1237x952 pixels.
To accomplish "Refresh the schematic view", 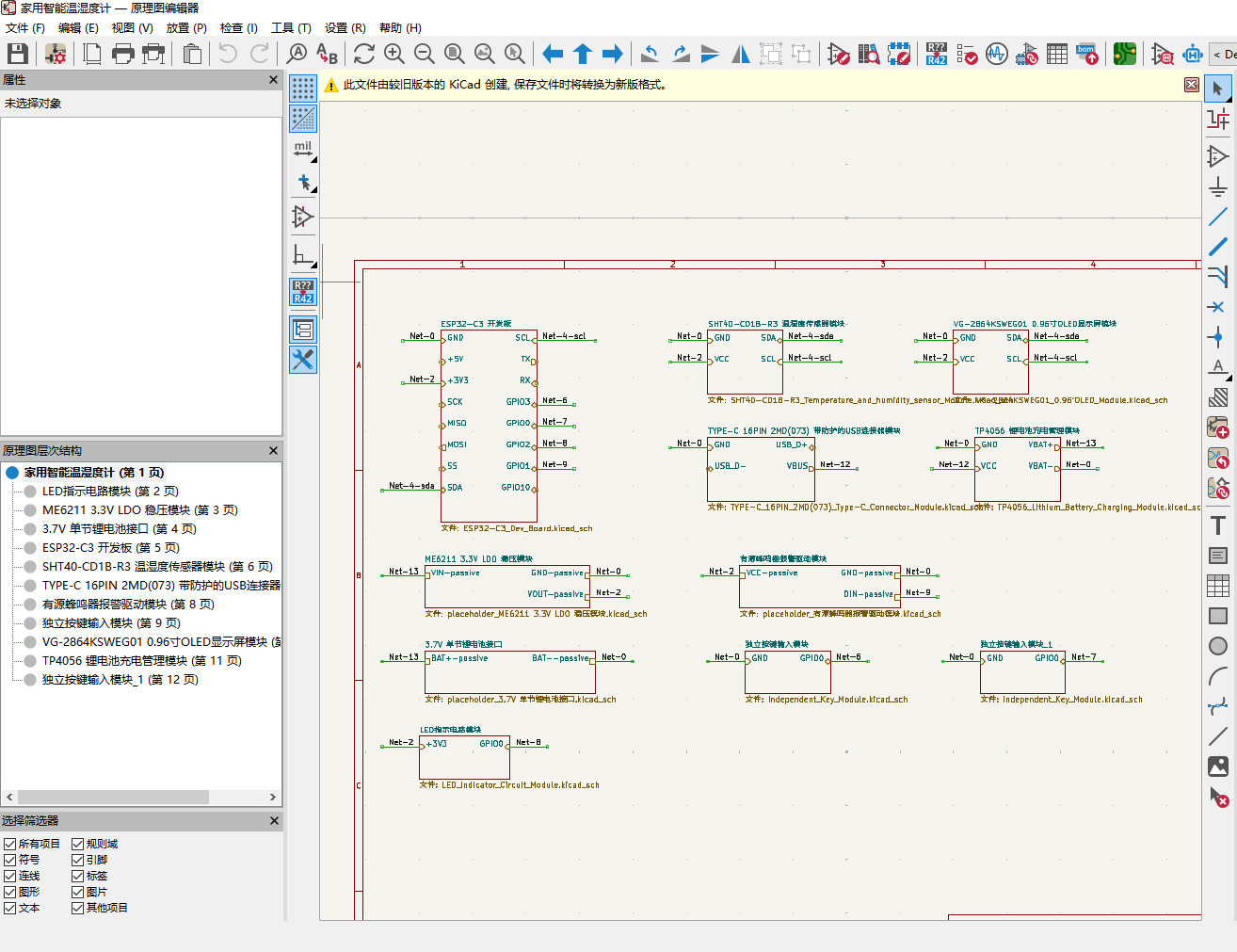I will point(364,54).
